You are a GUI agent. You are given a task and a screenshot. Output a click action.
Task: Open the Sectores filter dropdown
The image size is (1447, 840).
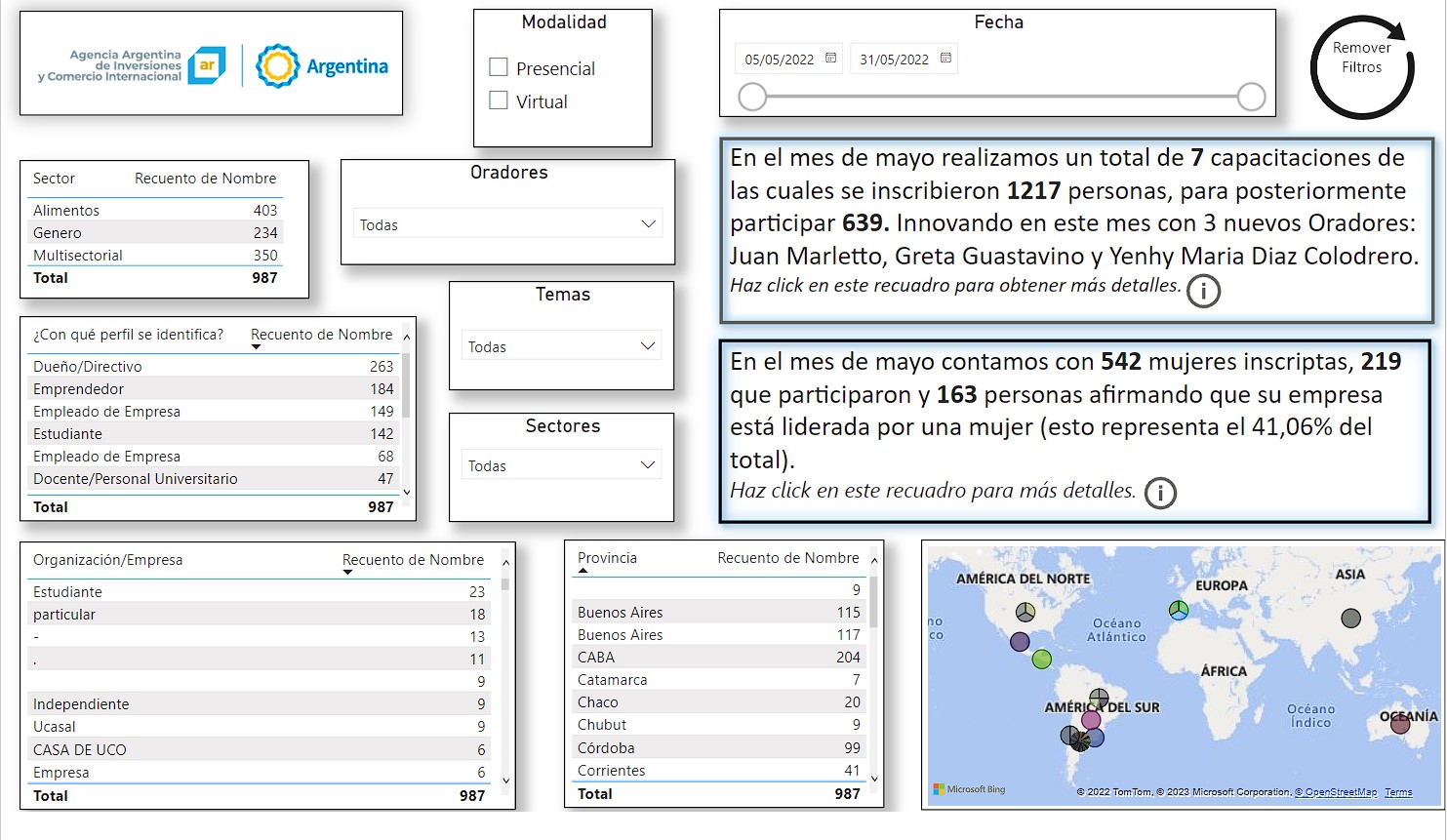[x=647, y=465]
